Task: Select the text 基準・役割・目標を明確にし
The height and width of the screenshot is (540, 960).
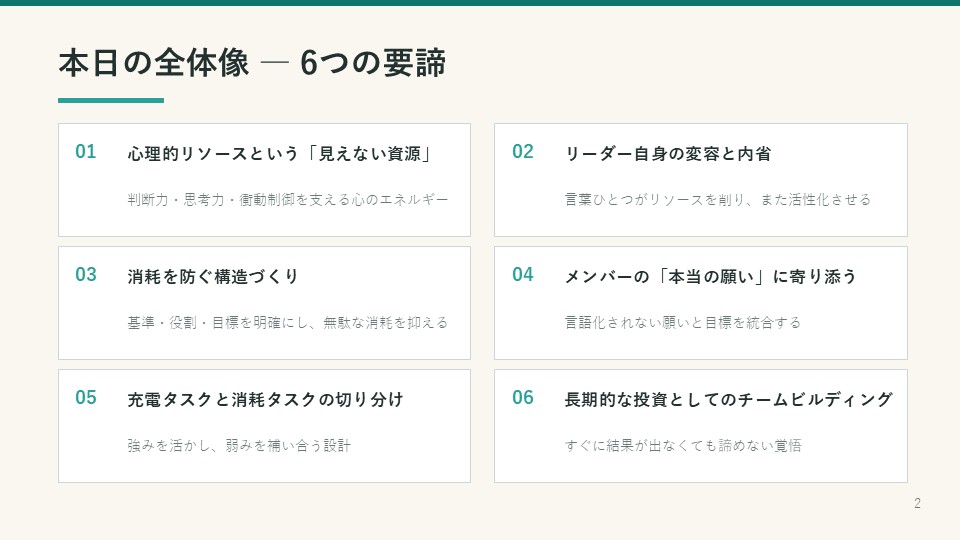Action: 218,323
